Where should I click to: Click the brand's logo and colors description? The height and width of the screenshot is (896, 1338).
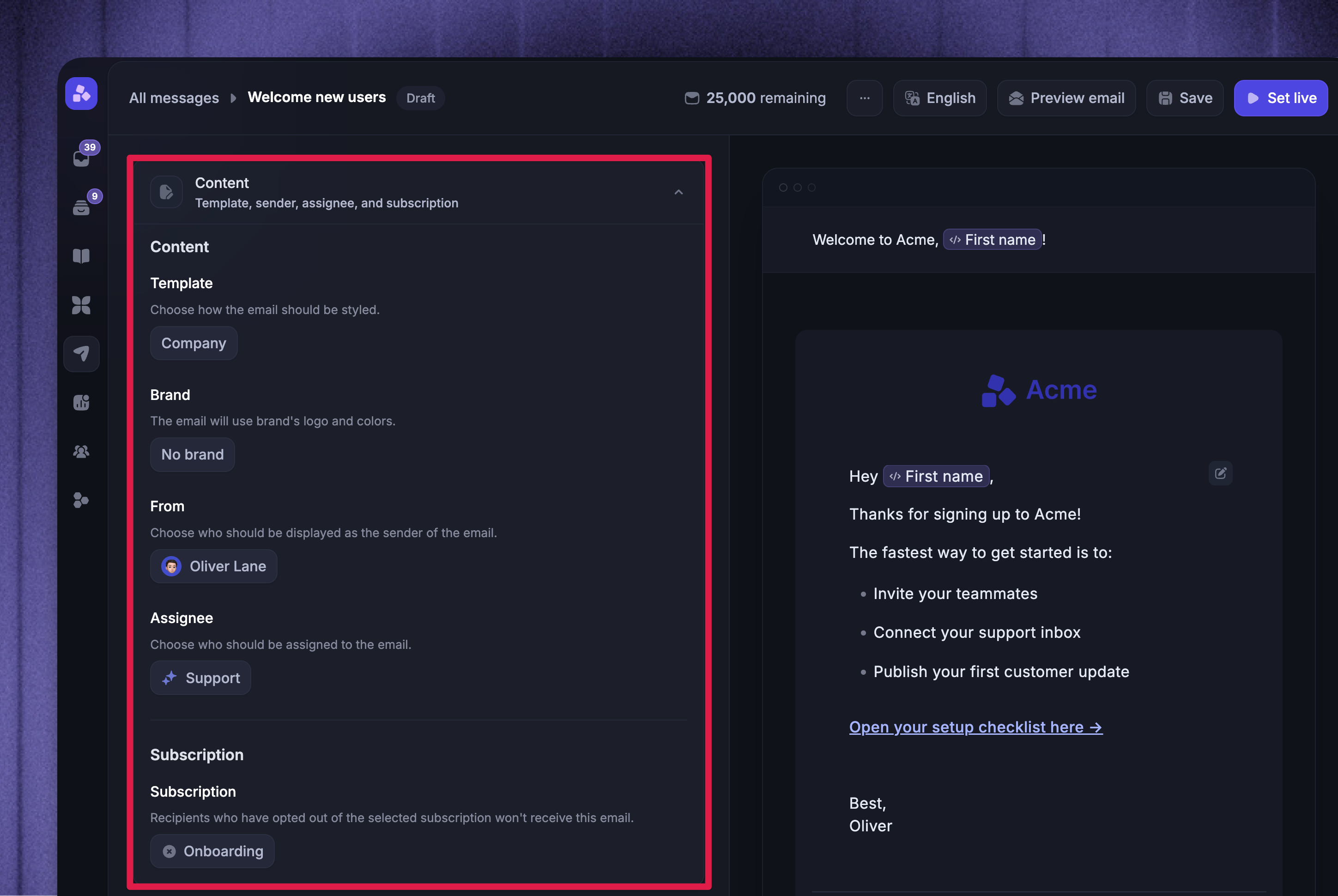click(273, 421)
